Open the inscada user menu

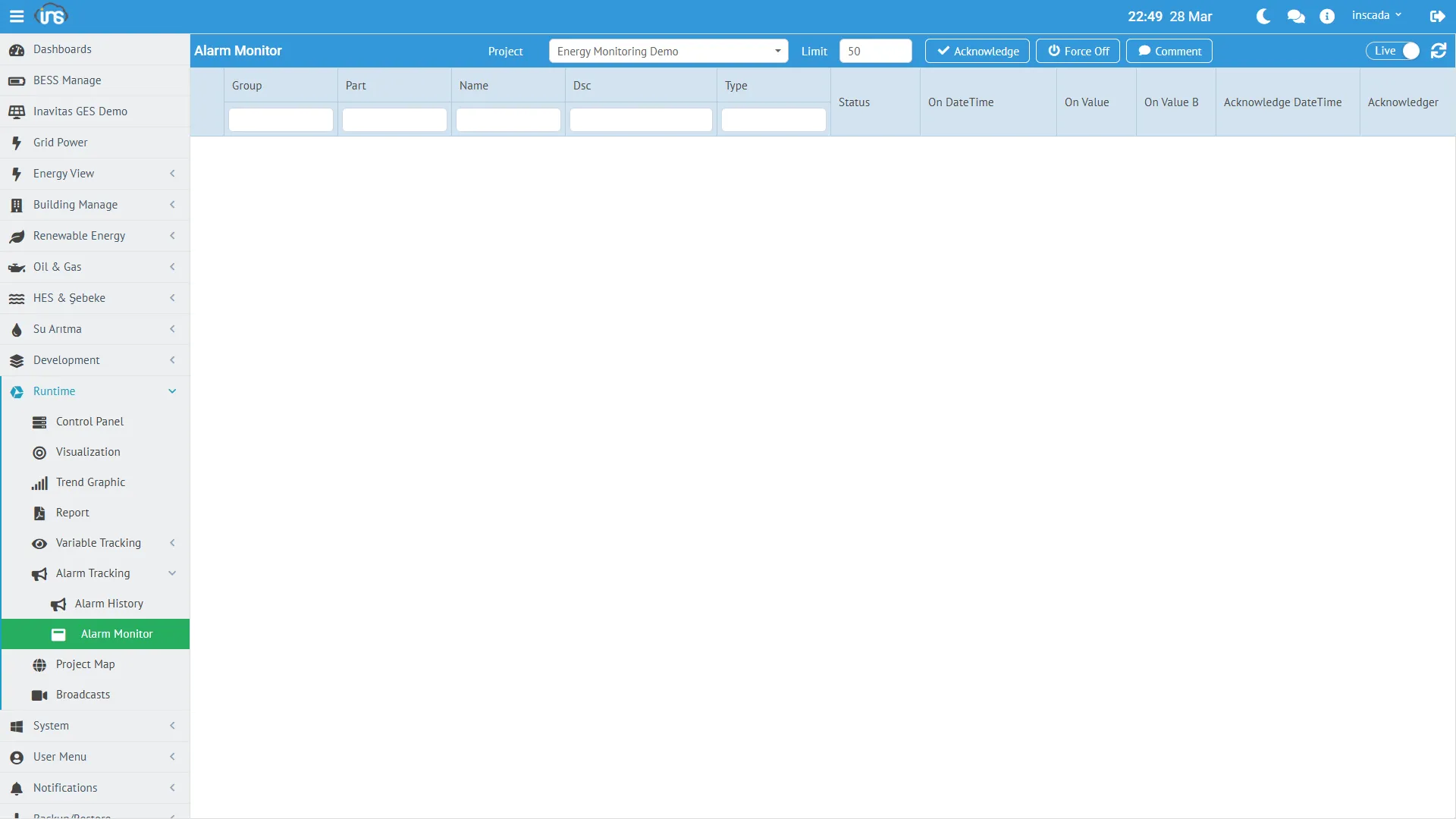pos(1376,15)
